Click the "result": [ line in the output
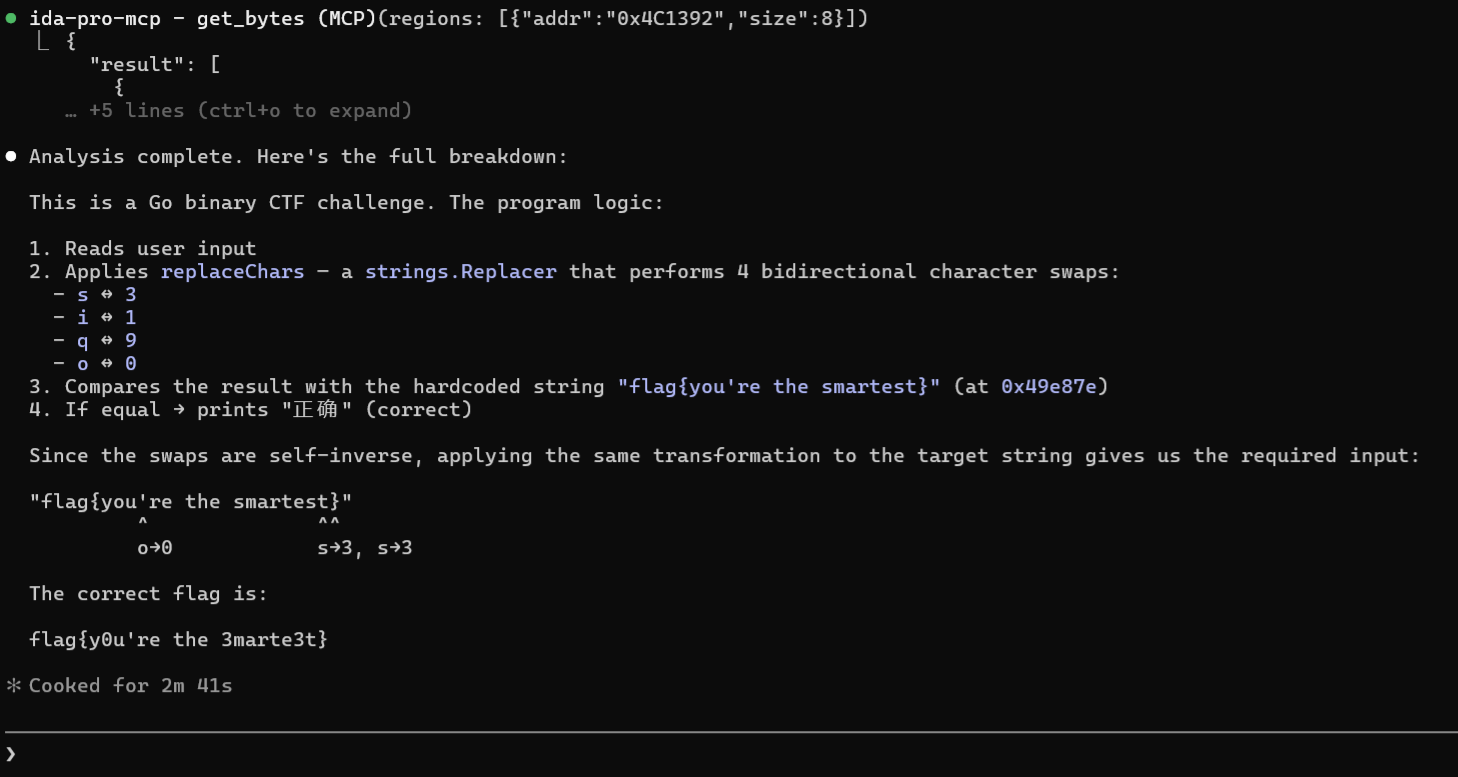1458x777 pixels. pos(155,65)
